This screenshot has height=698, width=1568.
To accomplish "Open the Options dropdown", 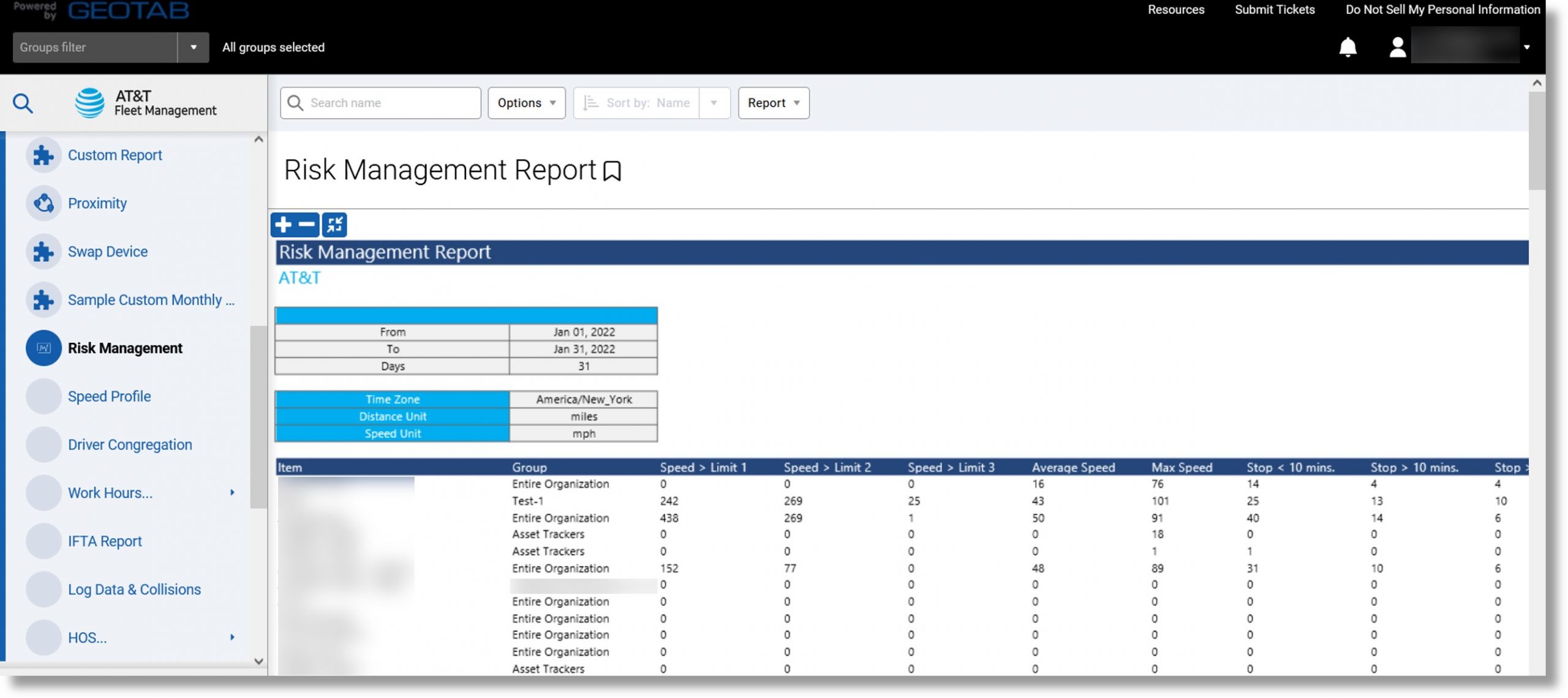I will tap(527, 103).
